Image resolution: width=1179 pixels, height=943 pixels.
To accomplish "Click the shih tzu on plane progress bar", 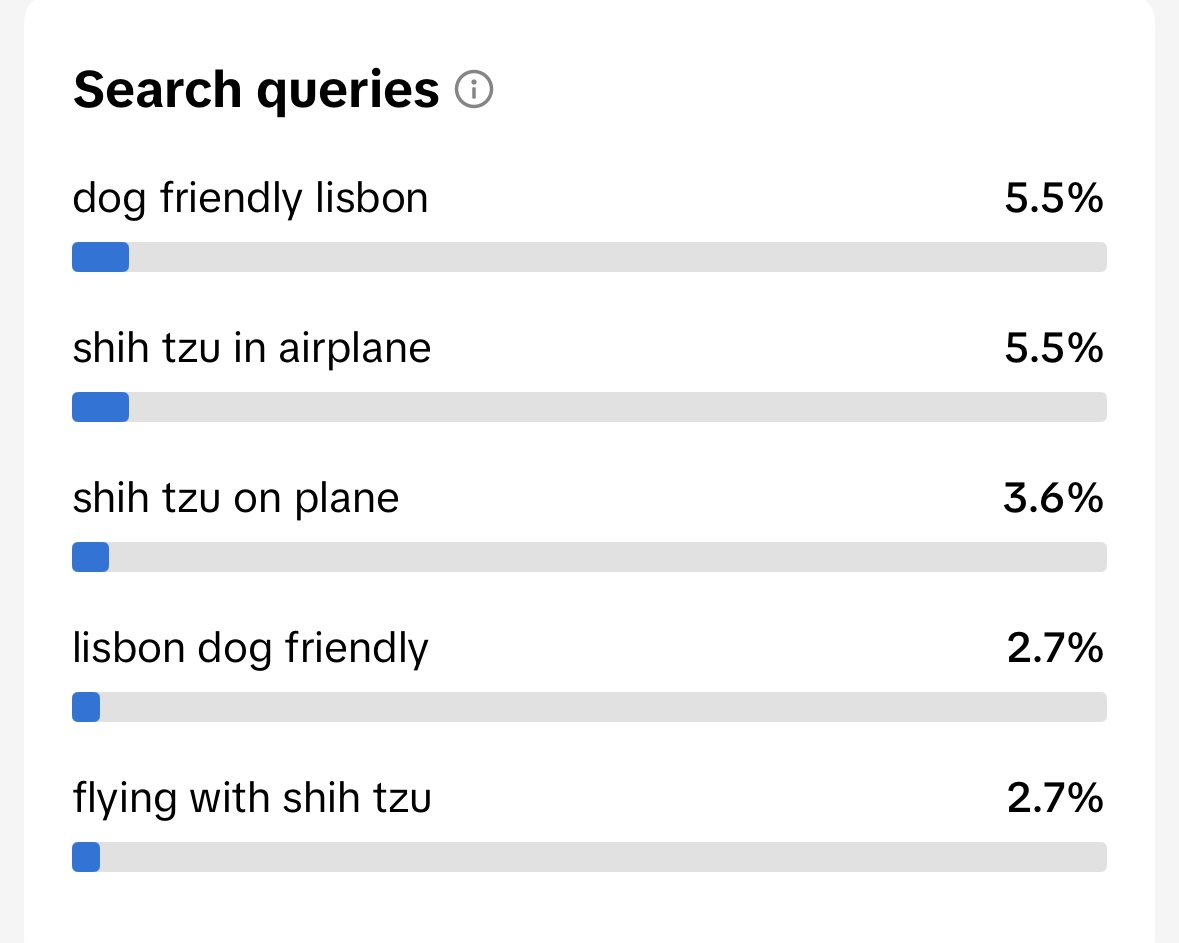I will click(x=590, y=557).
